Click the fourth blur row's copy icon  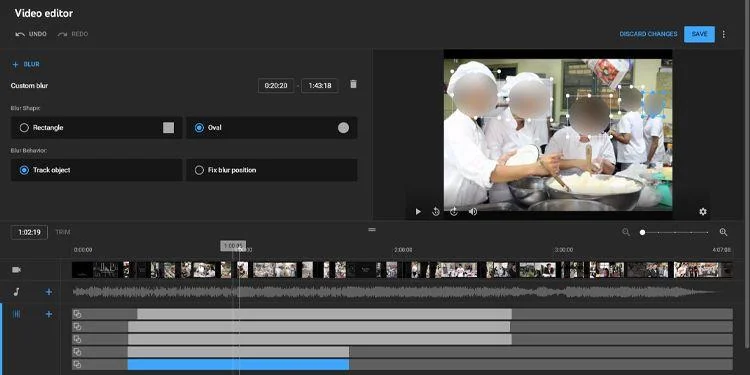tap(77, 352)
